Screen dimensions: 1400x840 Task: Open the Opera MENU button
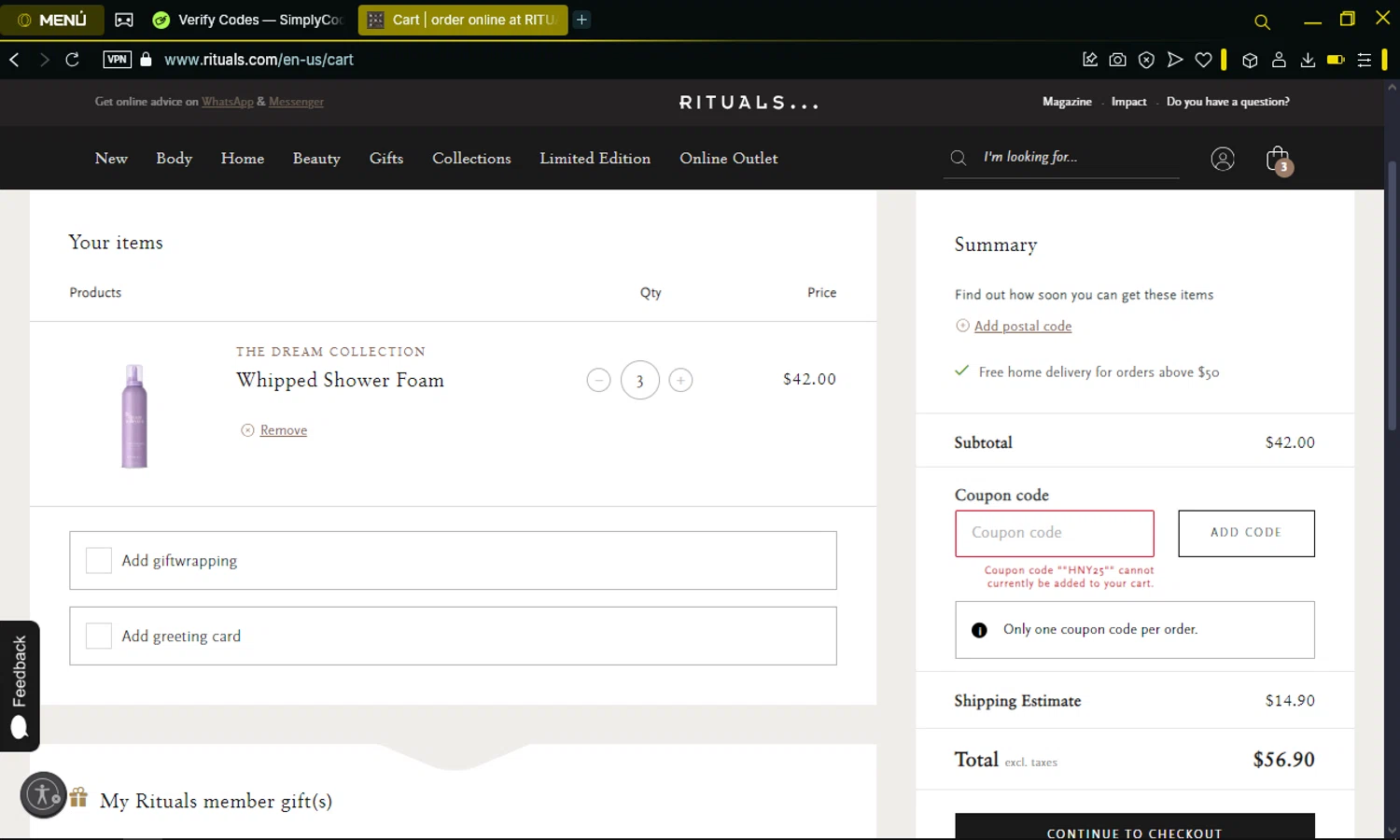52,20
